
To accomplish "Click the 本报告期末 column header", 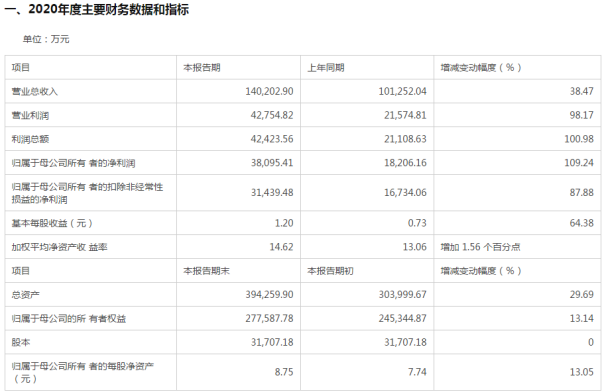I will pyautogui.click(x=207, y=271).
